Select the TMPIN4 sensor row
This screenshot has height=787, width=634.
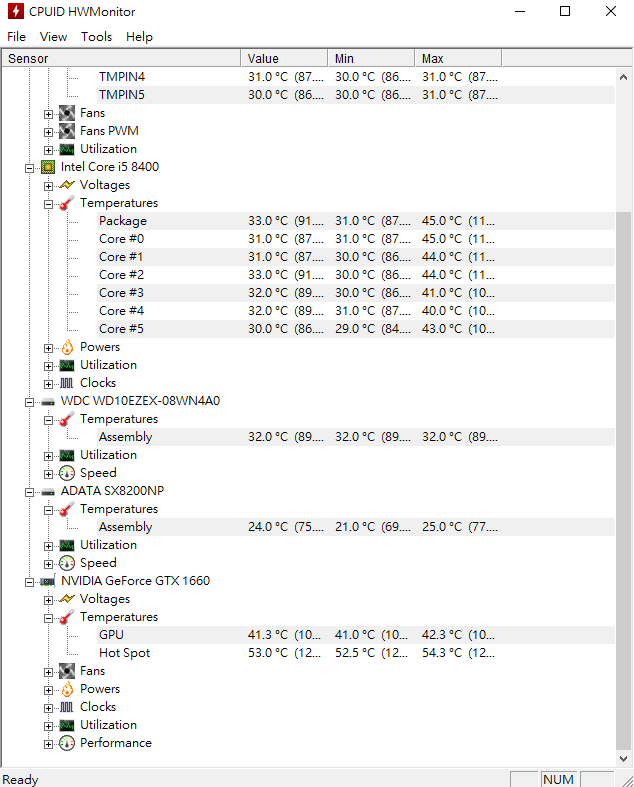[x=356, y=77]
